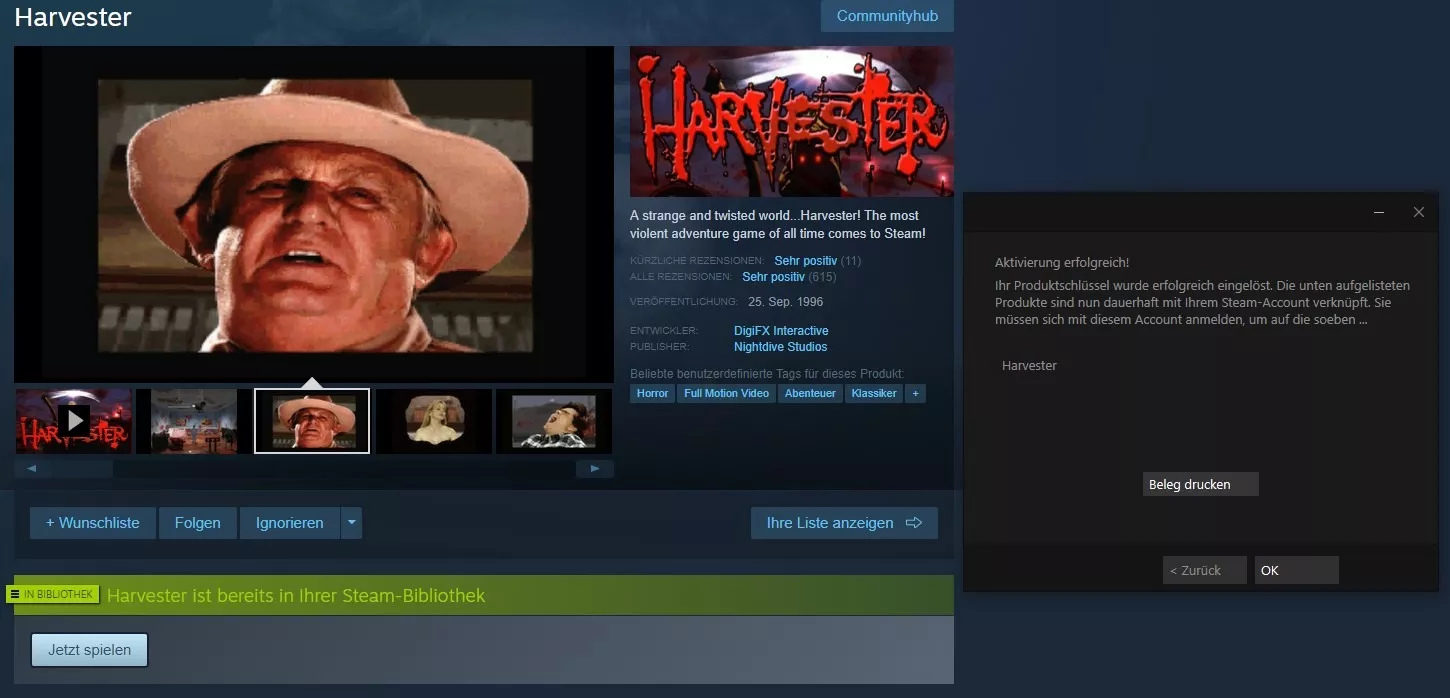
Task: Start game with Jetzt spielen
Action: tap(89, 650)
